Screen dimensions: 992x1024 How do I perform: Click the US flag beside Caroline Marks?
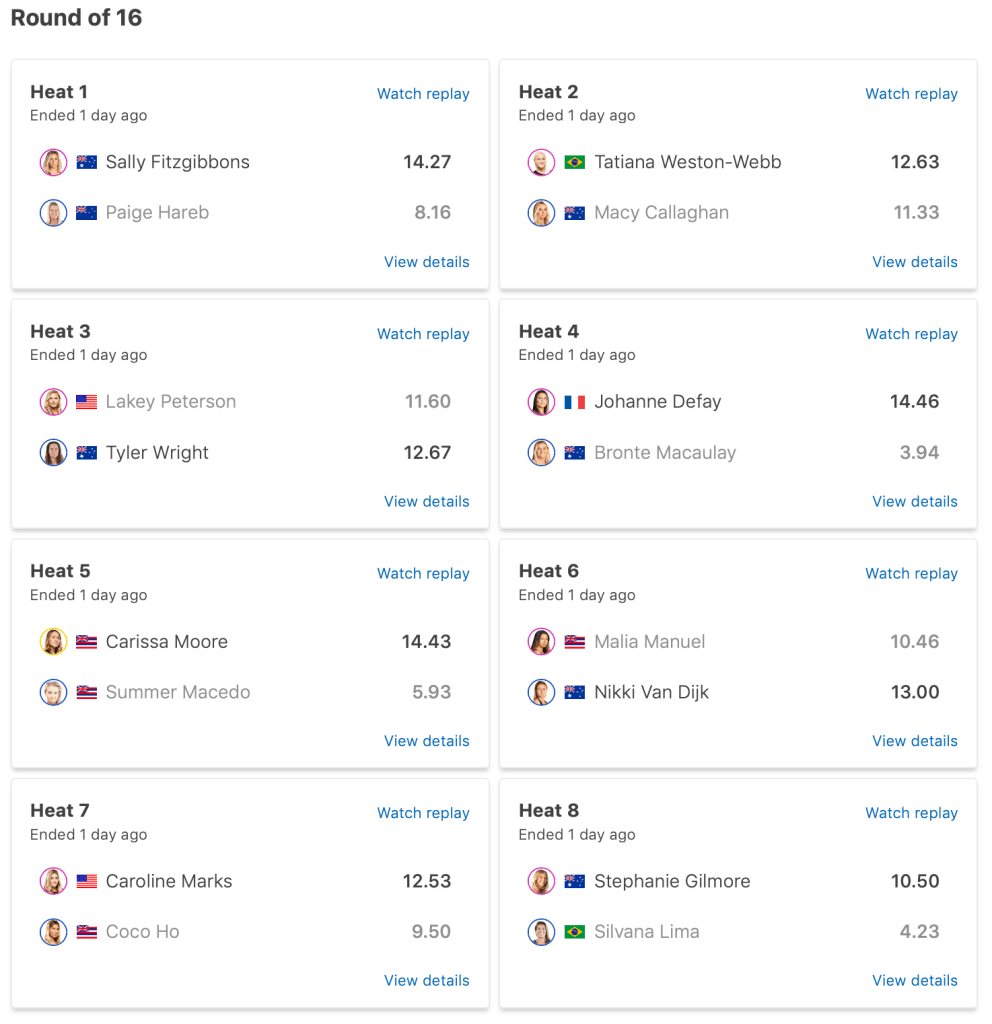pos(87,881)
